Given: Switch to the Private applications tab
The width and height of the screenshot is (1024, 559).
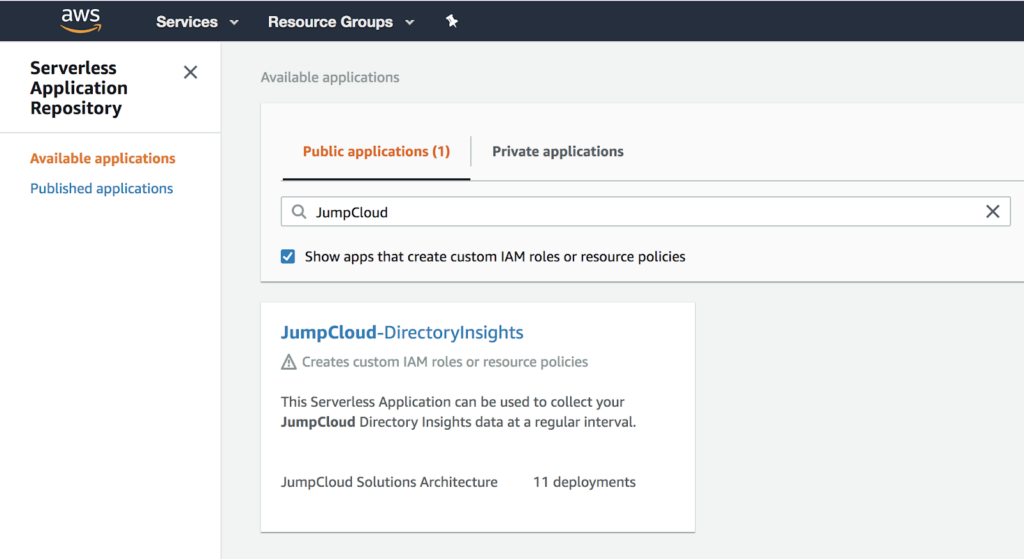Looking at the screenshot, I should click(557, 152).
